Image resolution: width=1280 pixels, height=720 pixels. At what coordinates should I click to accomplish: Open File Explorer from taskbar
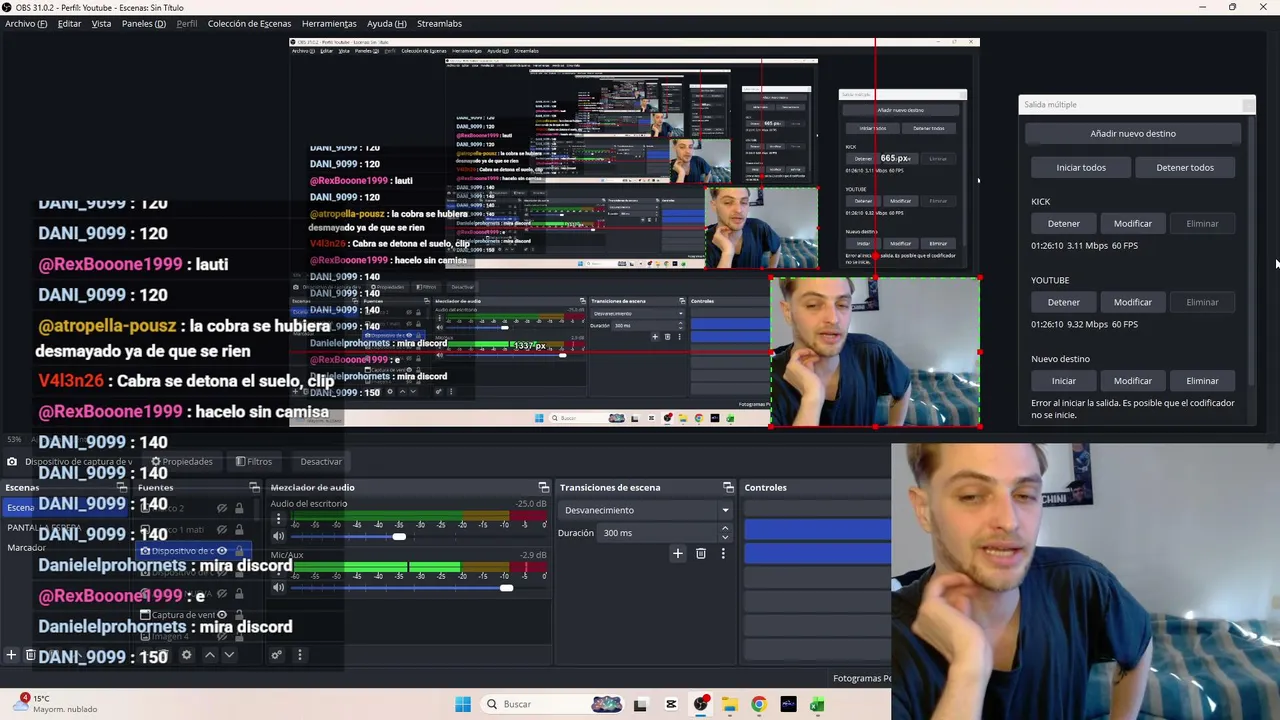(730, 704)
